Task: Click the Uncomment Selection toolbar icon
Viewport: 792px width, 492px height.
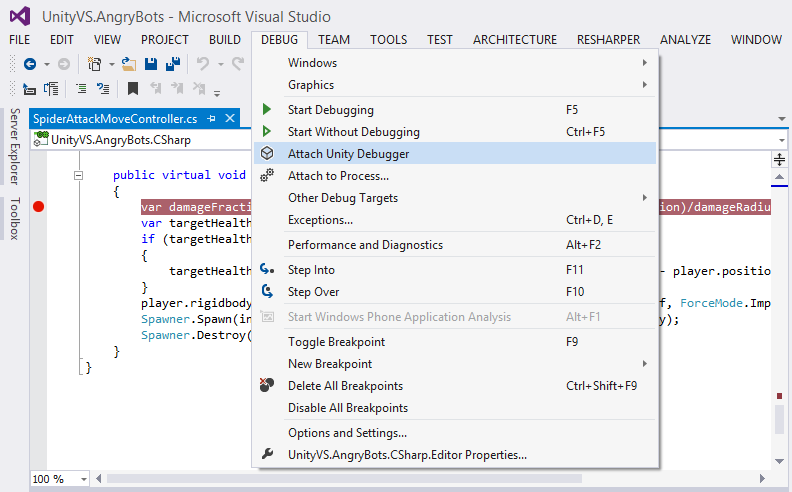Action: pyautogui.click(x=103, y=89)
